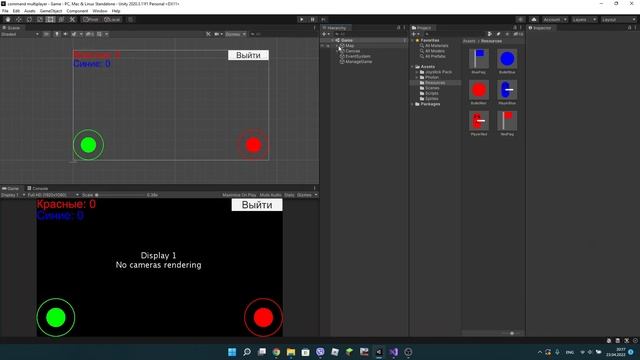This screenshot has width=640, height=360.
Task: Open the Layers dropdown
Action: coord(584,20)
